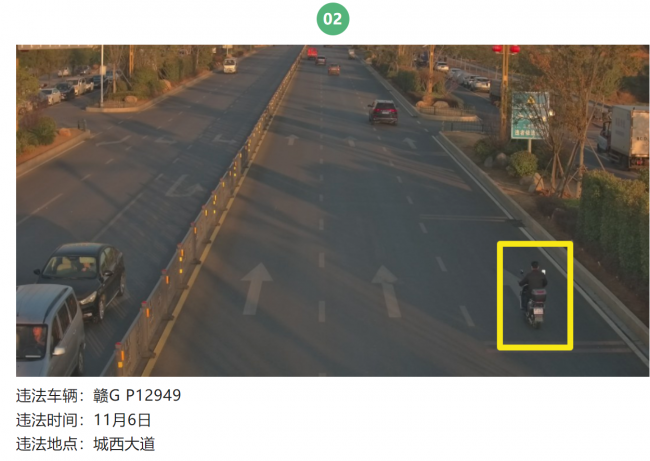This screenshot has width=650, height=461.
Task: Click the license plate text 赣G P12949
Action: 137,395
